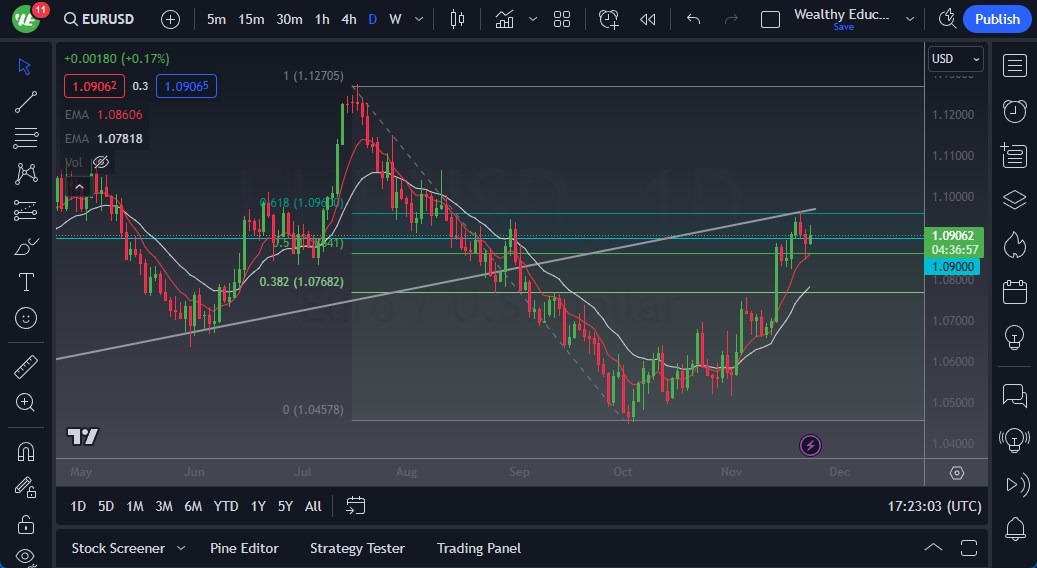Screen dimensions: 1037x568
Task: Open the Go to date calendar
Action: (355, 506)
